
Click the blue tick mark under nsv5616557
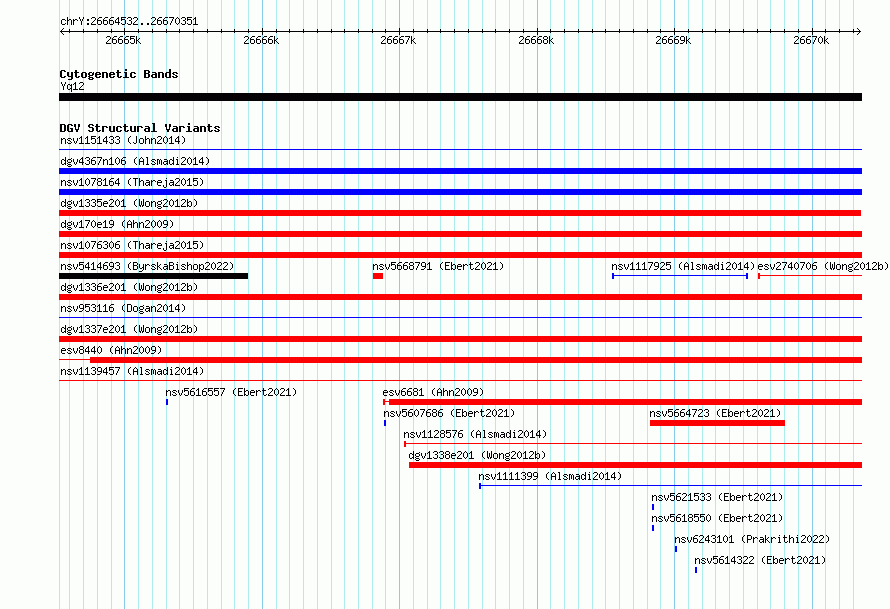[167, 402]
